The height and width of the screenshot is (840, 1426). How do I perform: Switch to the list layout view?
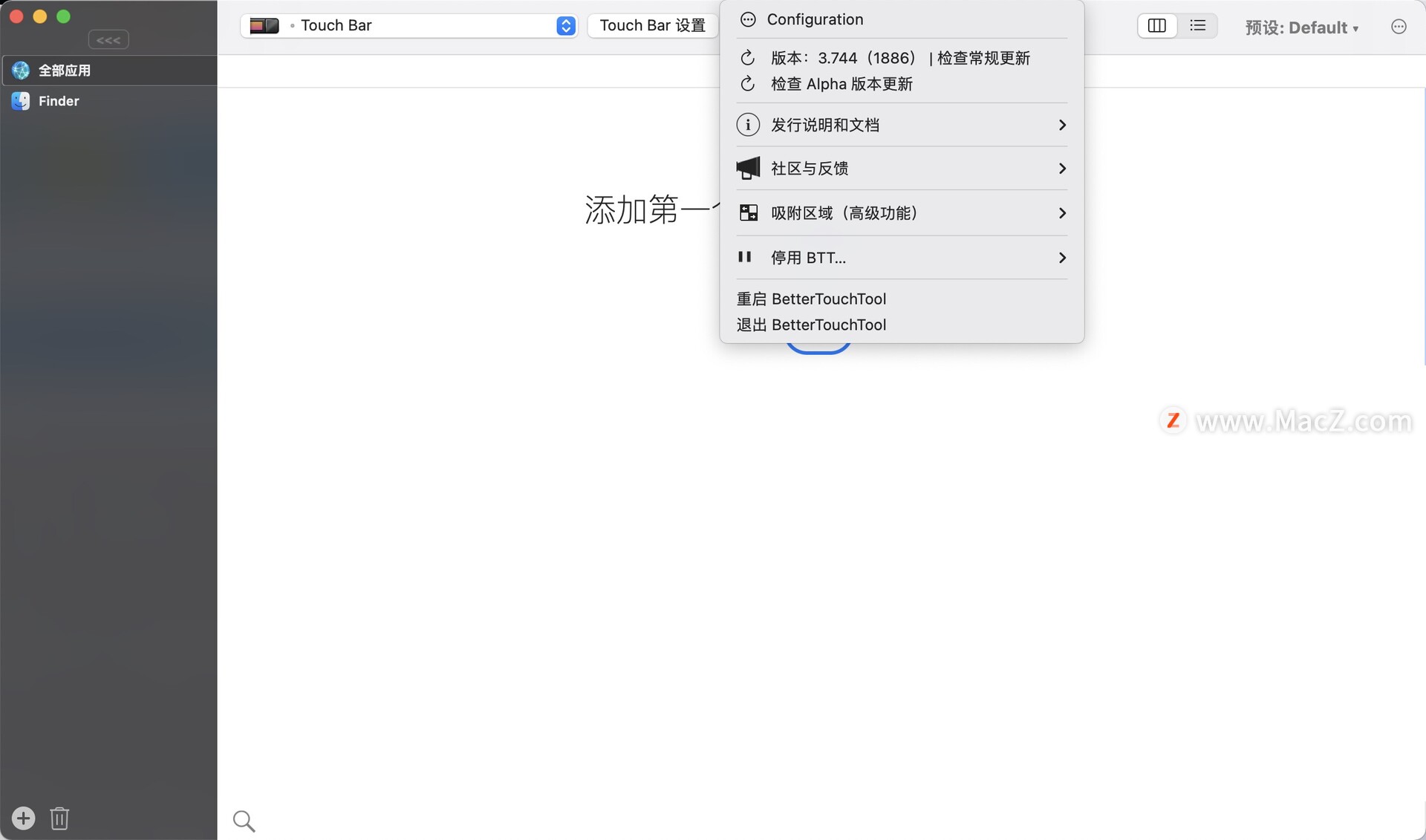[1197, 26]
